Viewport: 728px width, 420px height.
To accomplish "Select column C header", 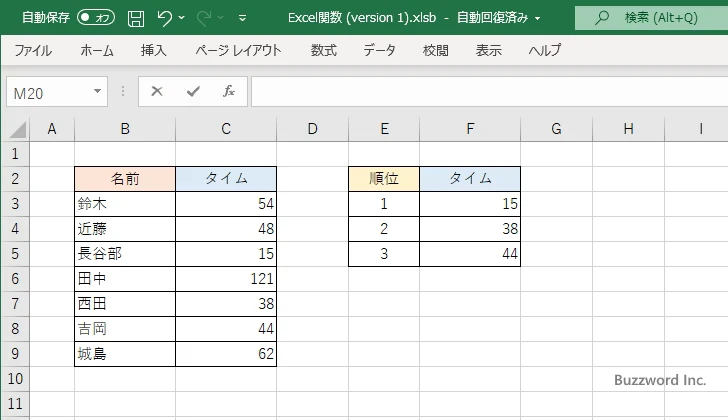I will pyautogui.click(x=226, y=129).
